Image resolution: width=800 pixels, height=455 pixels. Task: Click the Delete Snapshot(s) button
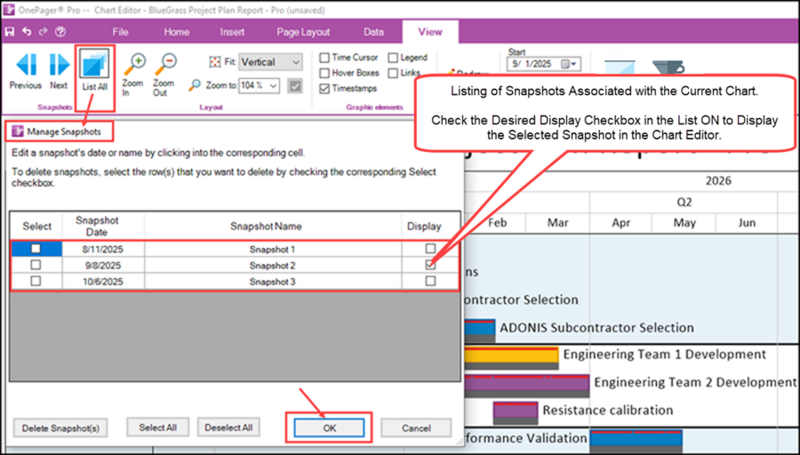tap(61, 428)
